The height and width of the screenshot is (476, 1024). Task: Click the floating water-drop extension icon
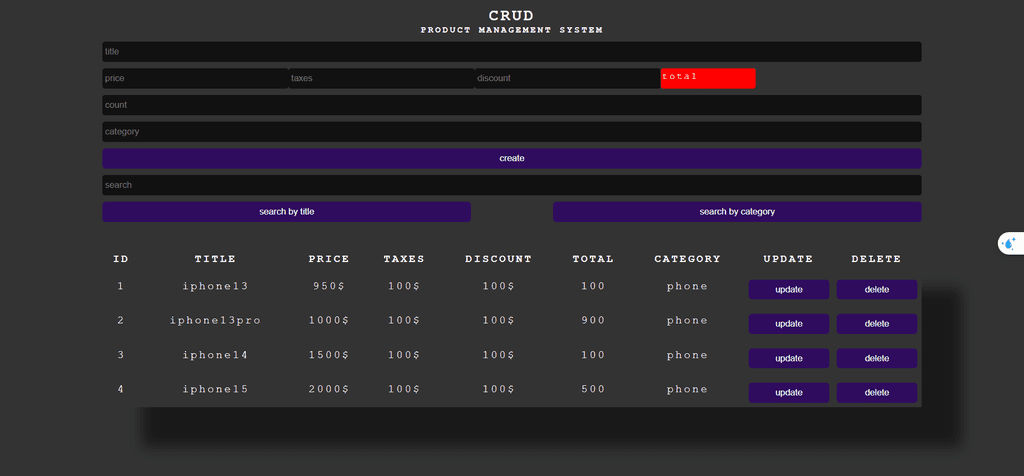(1010, 244)
